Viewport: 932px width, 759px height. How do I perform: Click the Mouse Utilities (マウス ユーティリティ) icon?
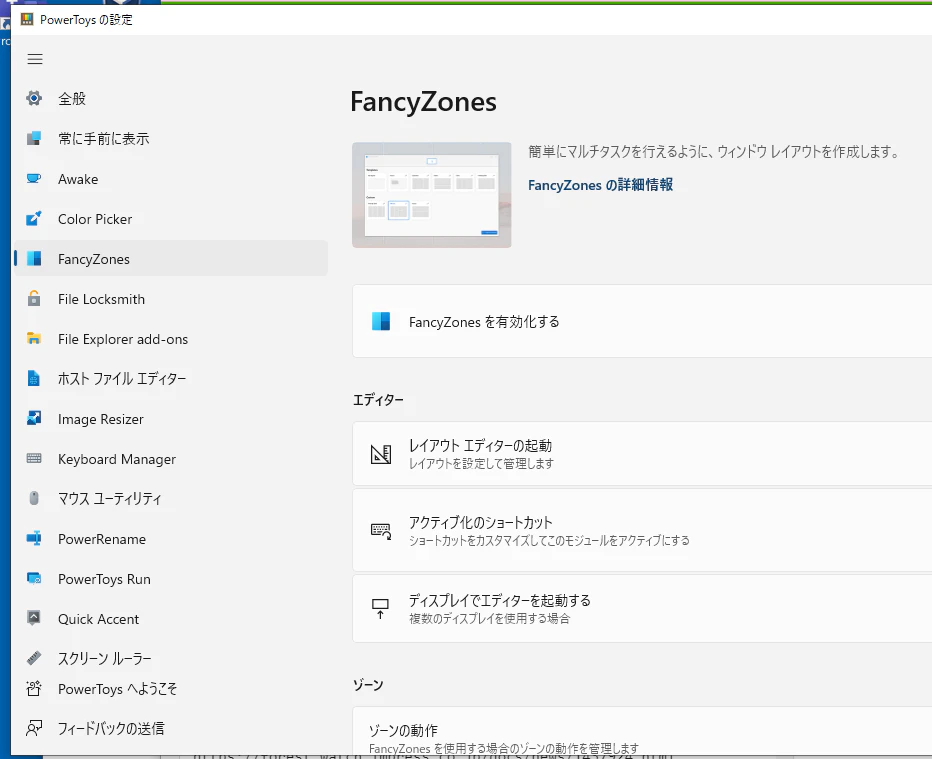pos(34,498)
